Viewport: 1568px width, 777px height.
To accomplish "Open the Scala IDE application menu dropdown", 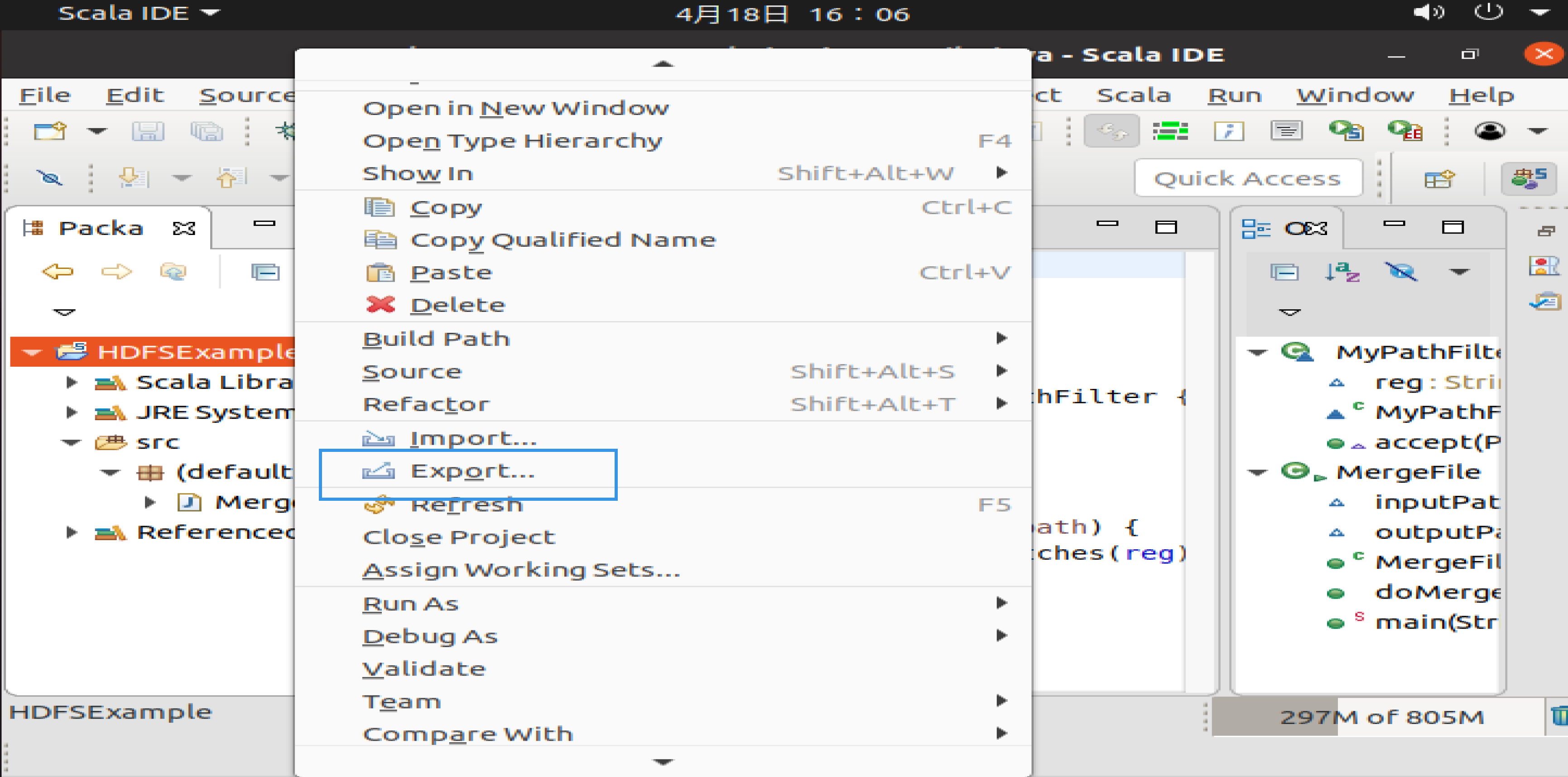I will pos(139,13).
